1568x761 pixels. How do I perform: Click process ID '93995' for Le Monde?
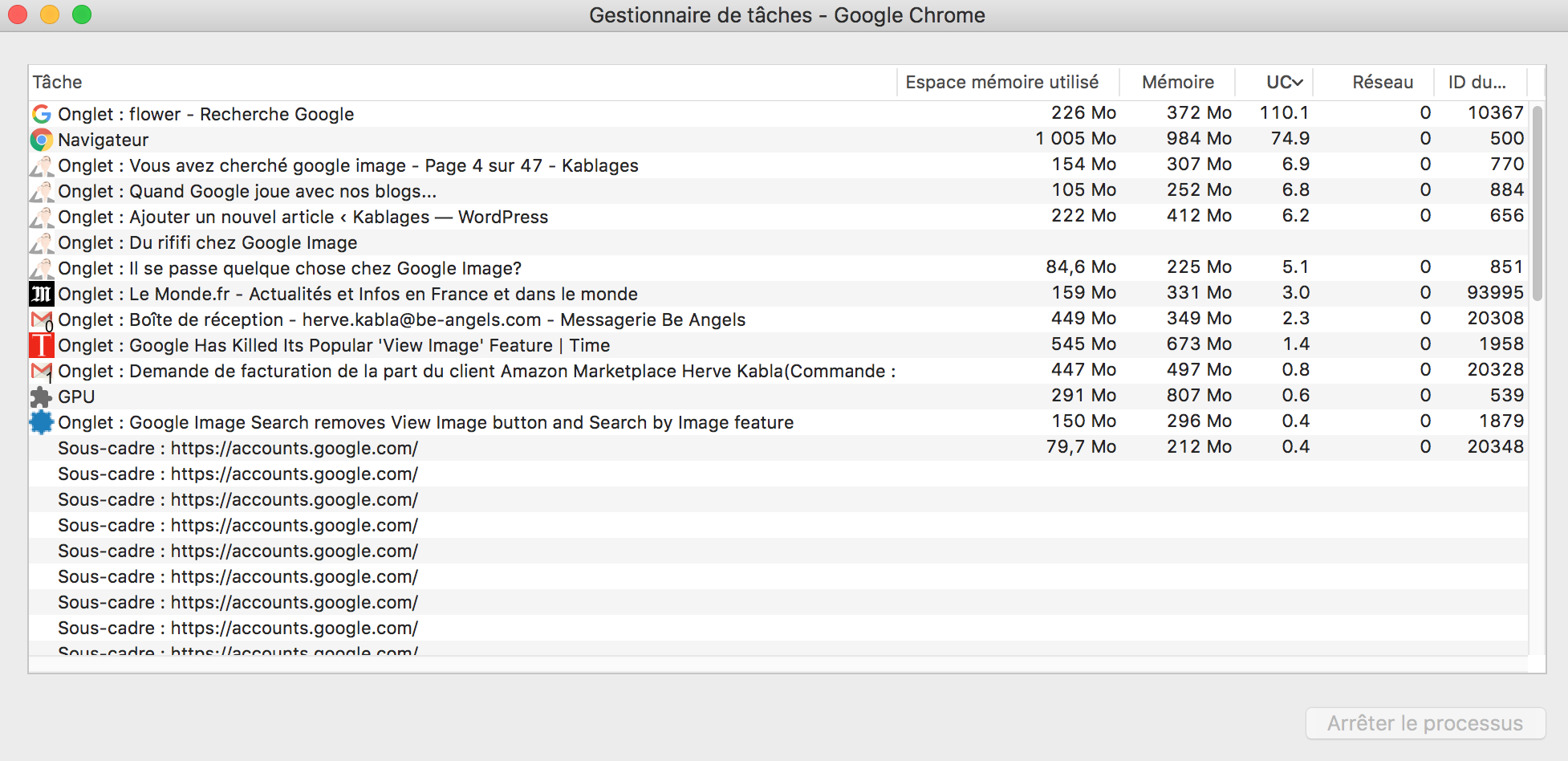[x=1496, y=292]
